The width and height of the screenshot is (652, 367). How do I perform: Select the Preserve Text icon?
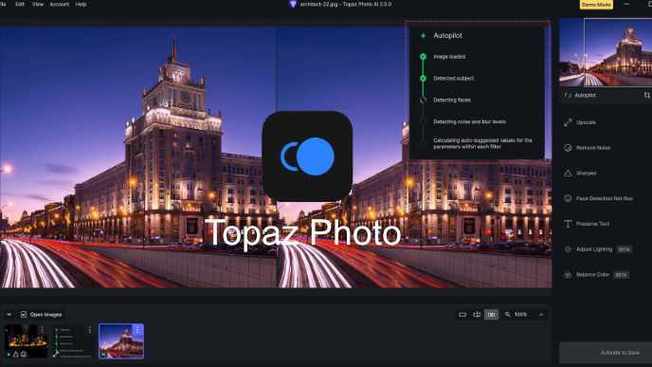[568, 224]
